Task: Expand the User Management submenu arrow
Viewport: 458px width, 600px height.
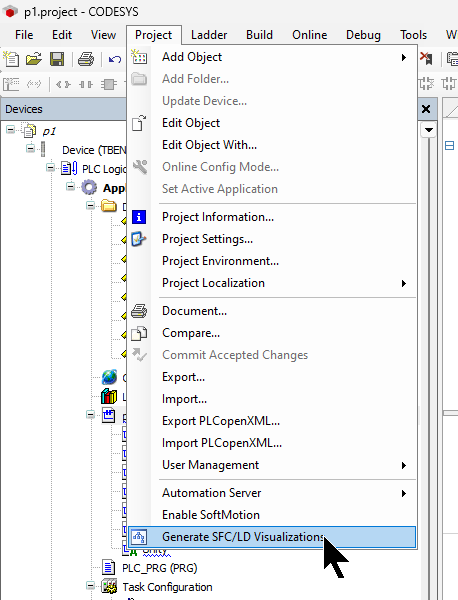Action: (404, 465)
